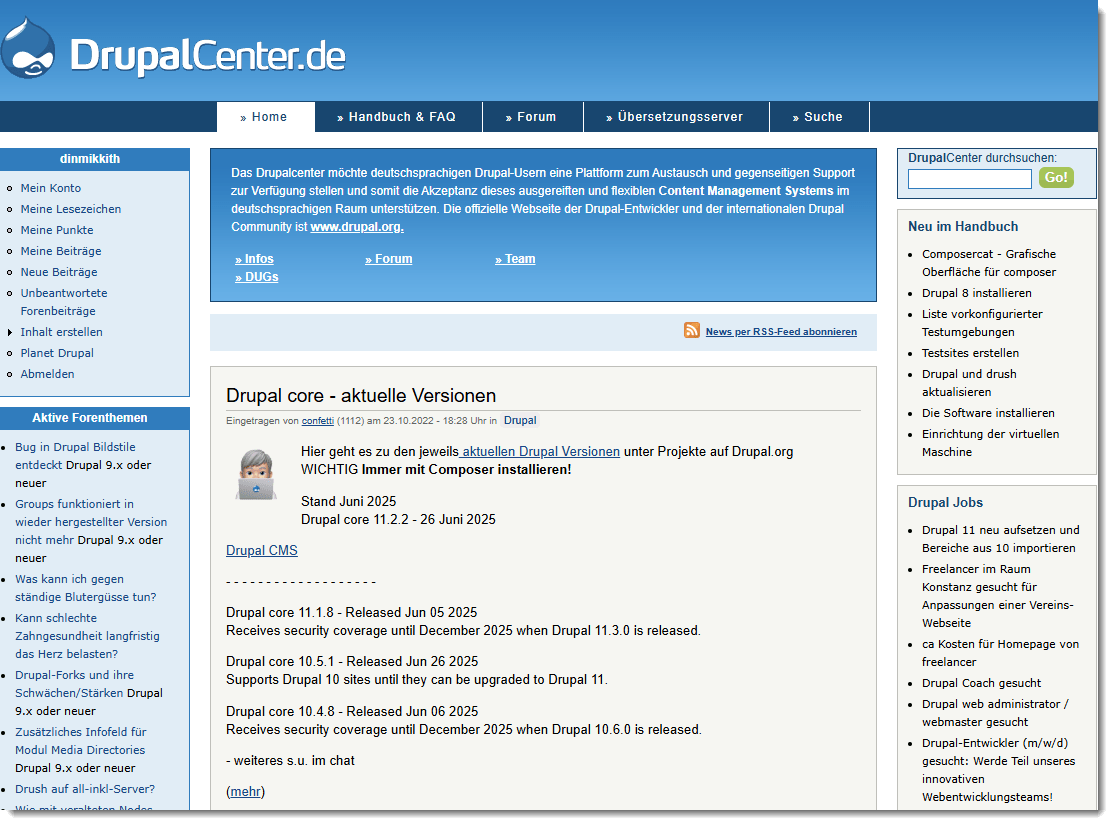Viewport: 1113px width, 825px height.
Task: Open topic Was kann ich gegen ständige Blutergüsse tun
Action: (x=85, y=588)
